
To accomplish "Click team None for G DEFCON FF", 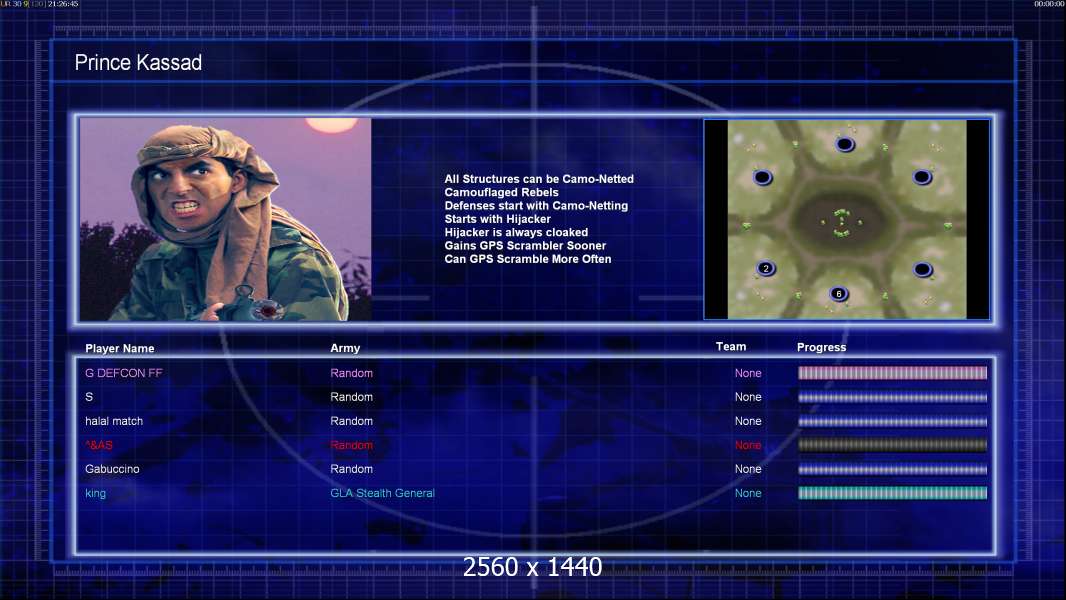I will click(x=748, y=373).
